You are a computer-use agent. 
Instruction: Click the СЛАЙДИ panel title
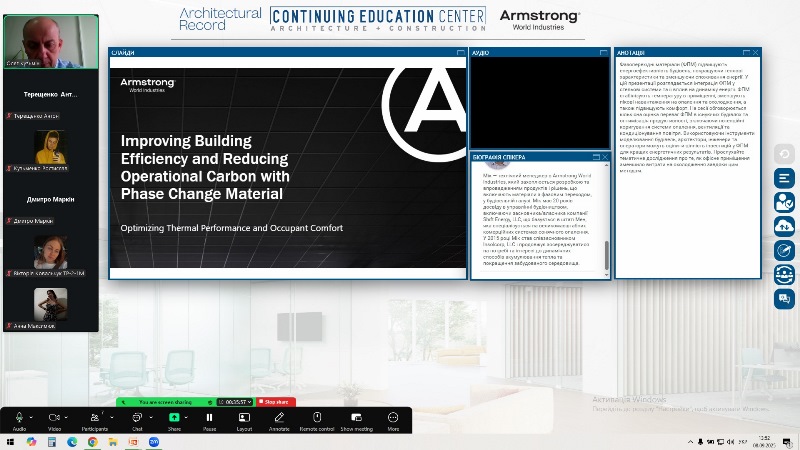coord(122,53)
